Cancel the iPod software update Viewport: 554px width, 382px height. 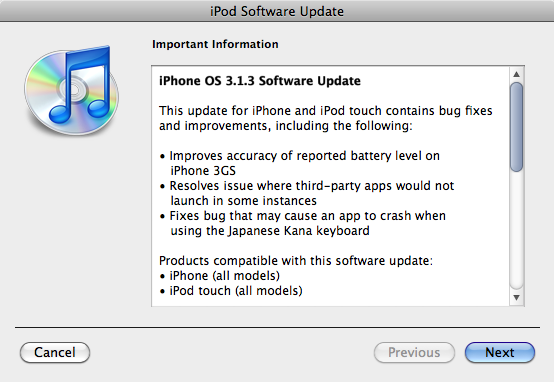(55, 352)
